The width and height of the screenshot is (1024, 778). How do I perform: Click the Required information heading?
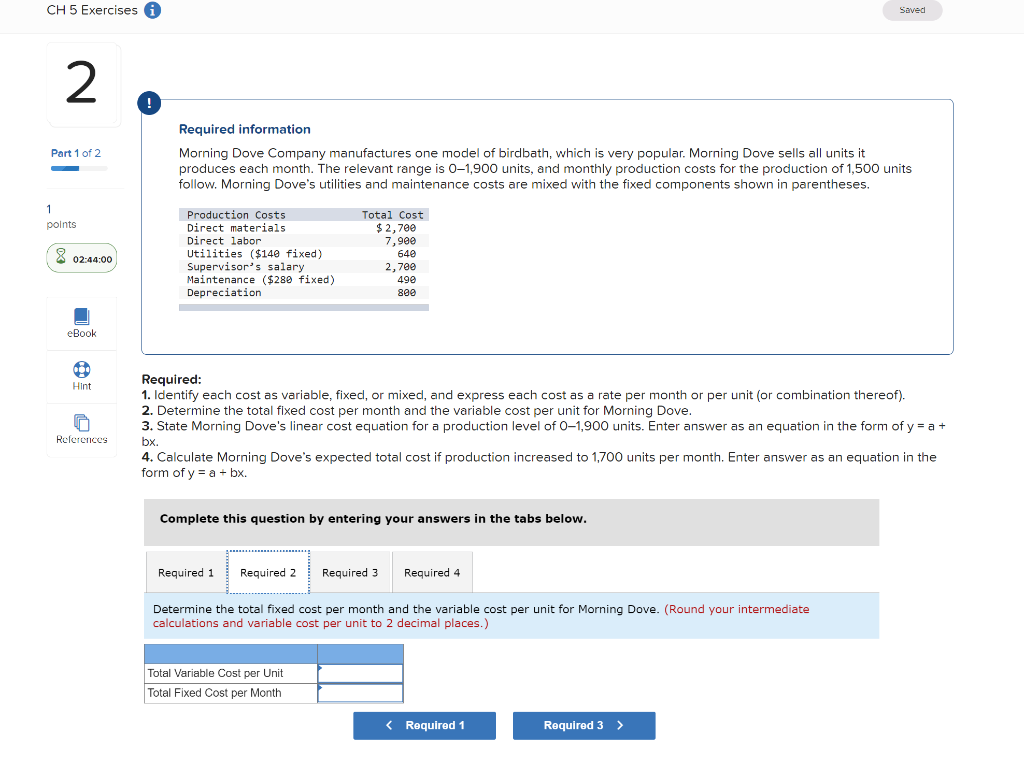pos(245,129)
